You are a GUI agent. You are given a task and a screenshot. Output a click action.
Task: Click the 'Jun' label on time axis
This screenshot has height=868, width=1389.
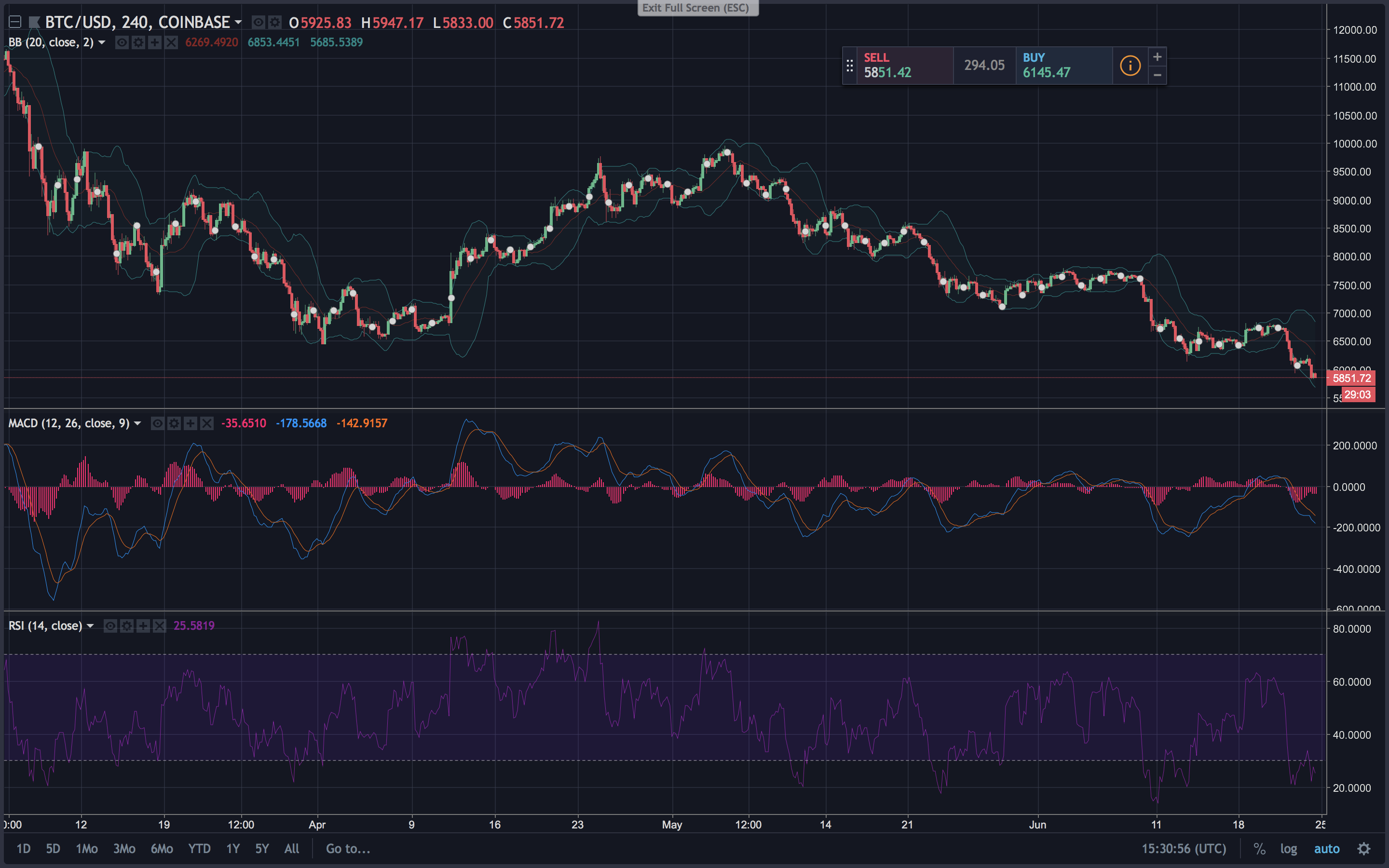1037,825
